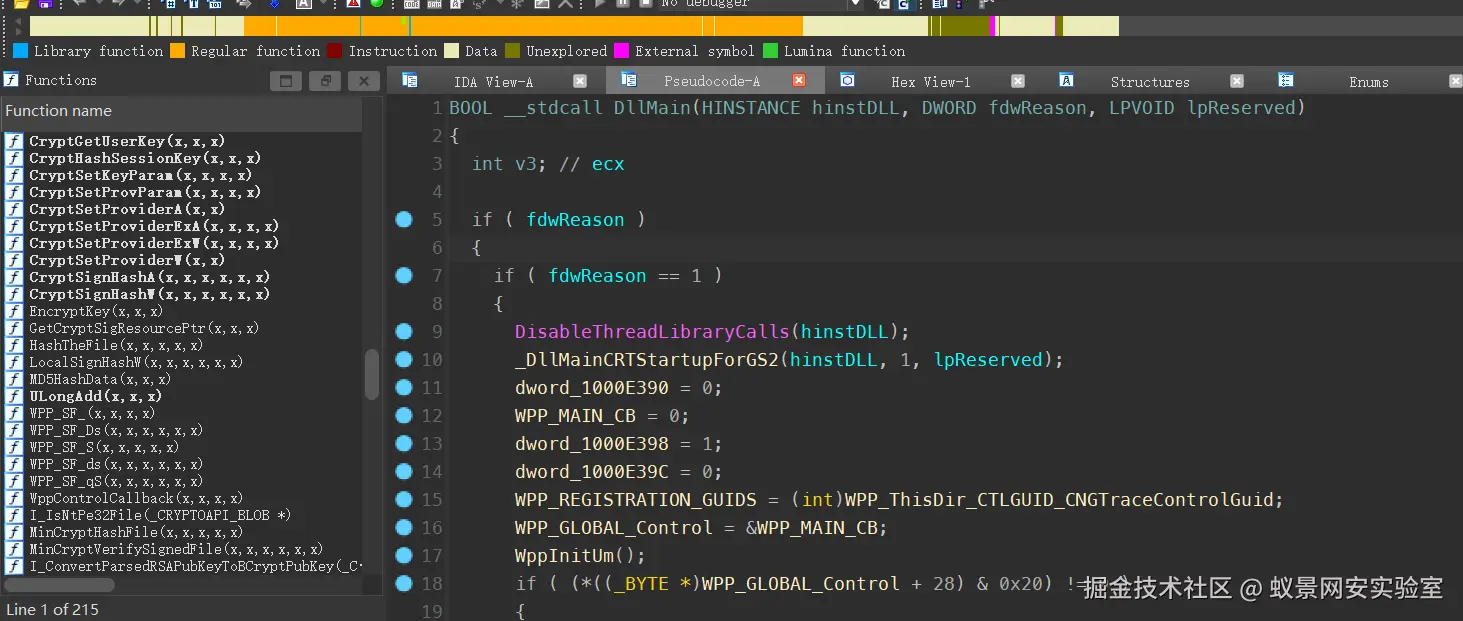Click the Pseudocode-A tab icon

pyautogui.click(x=629, y=80)
